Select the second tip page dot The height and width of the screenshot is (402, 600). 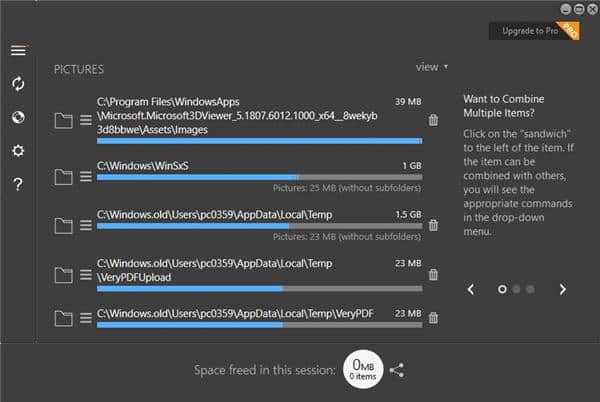[516, 289]
